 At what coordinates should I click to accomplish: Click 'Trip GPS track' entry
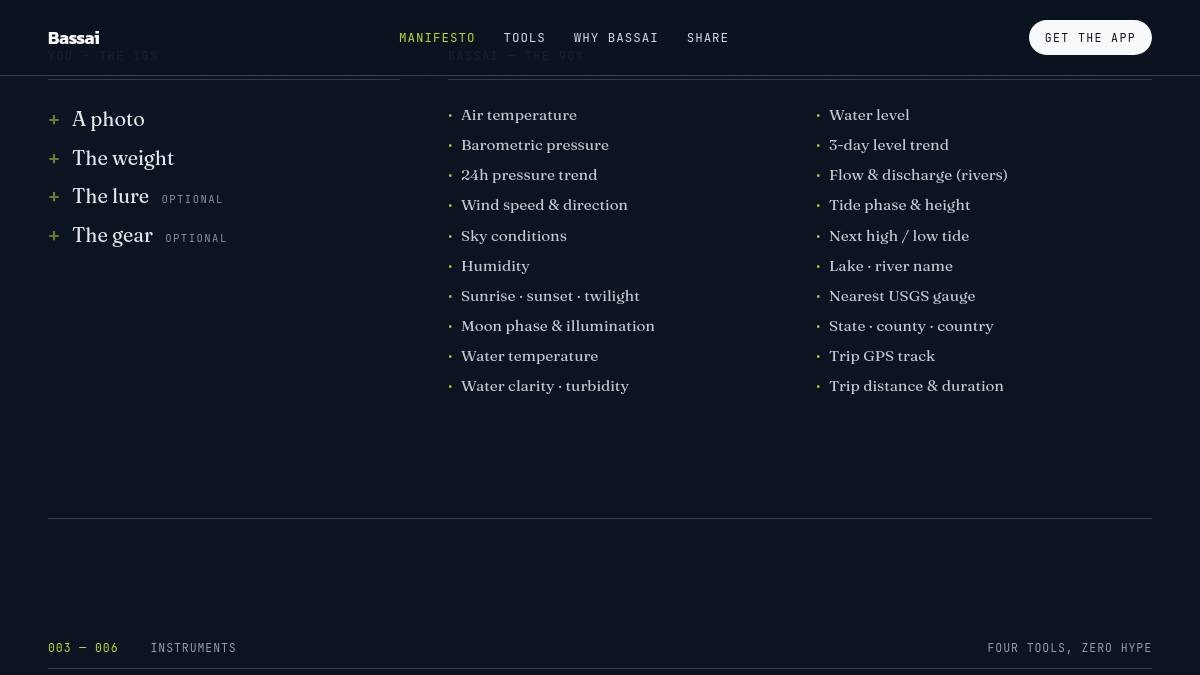(882, 356)
